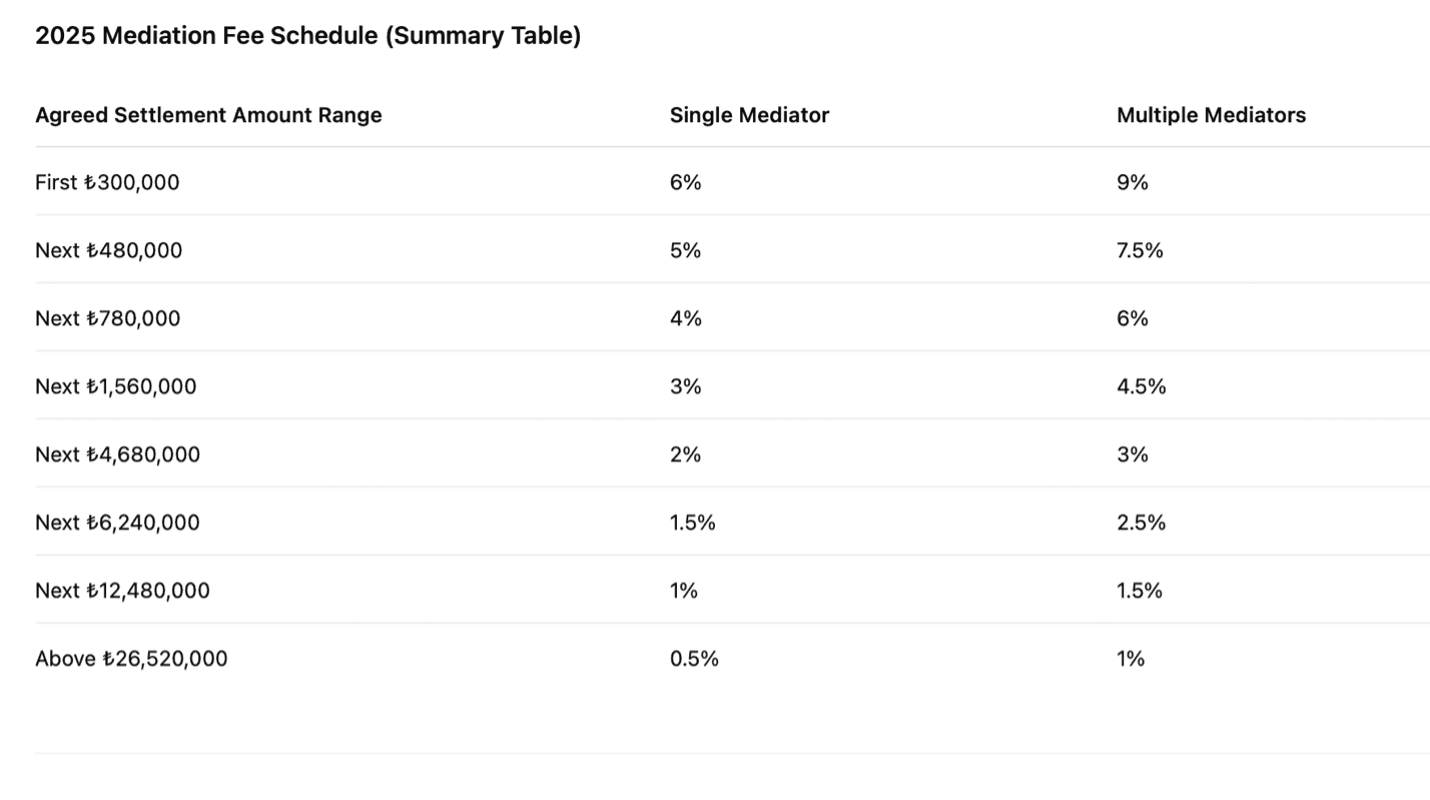The height and width of the screenshot is (800, 1430).
Task: Select the 6% single mediator value
Action: (x=686, y=182)
